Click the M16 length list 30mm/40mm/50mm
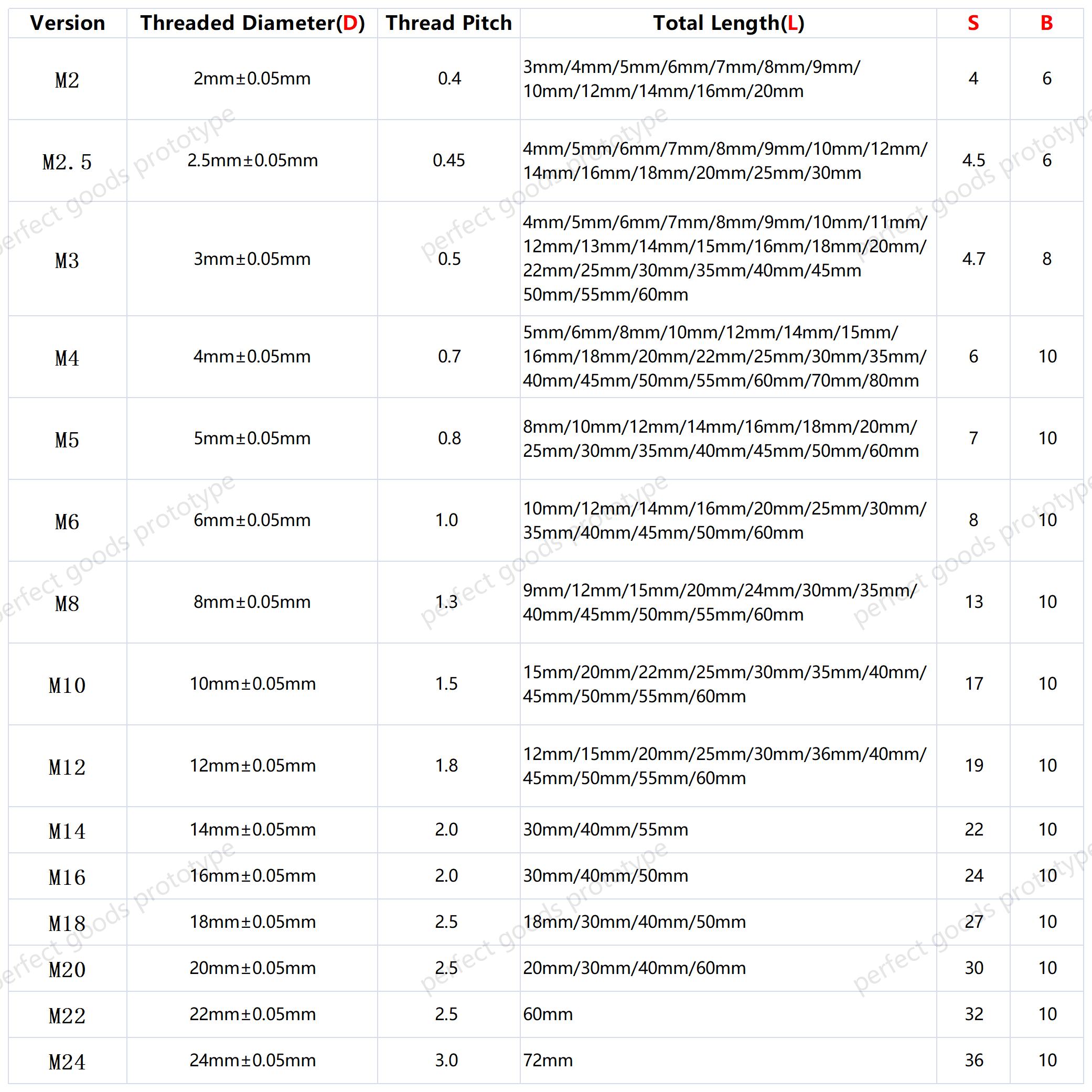Screen dimensions: 1092x1092 coord(605,876)
